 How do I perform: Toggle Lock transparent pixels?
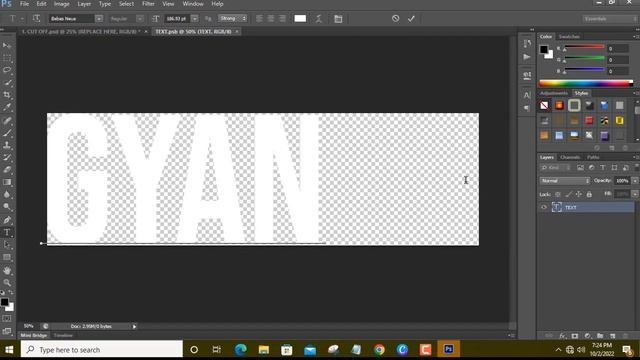[x=558, y=194]
